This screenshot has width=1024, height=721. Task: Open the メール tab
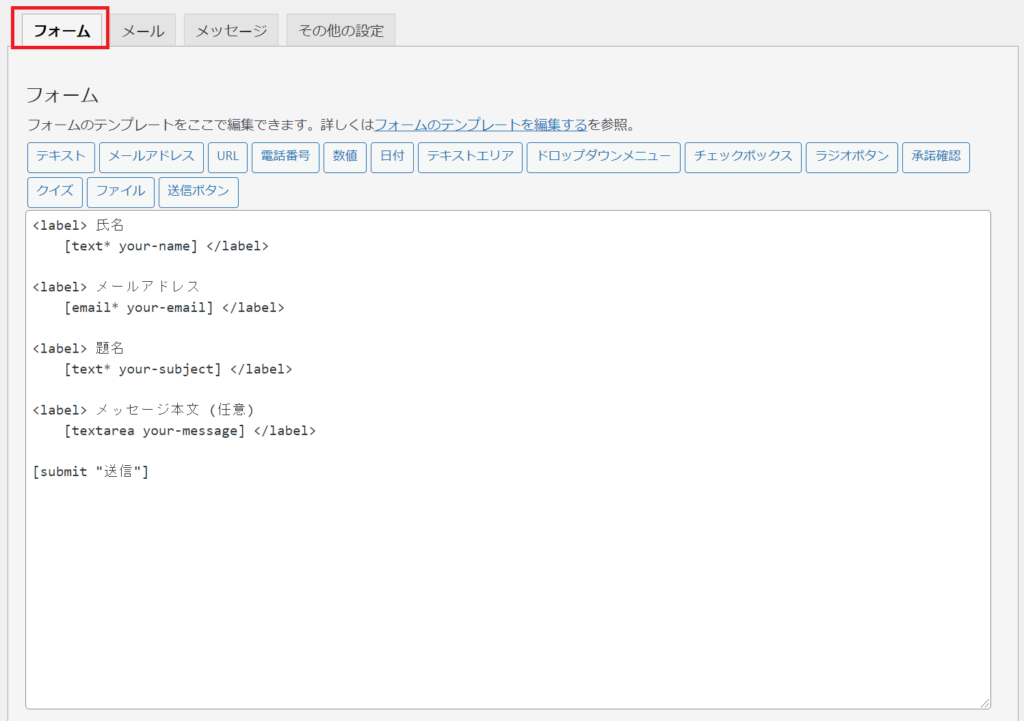[143, 30]
